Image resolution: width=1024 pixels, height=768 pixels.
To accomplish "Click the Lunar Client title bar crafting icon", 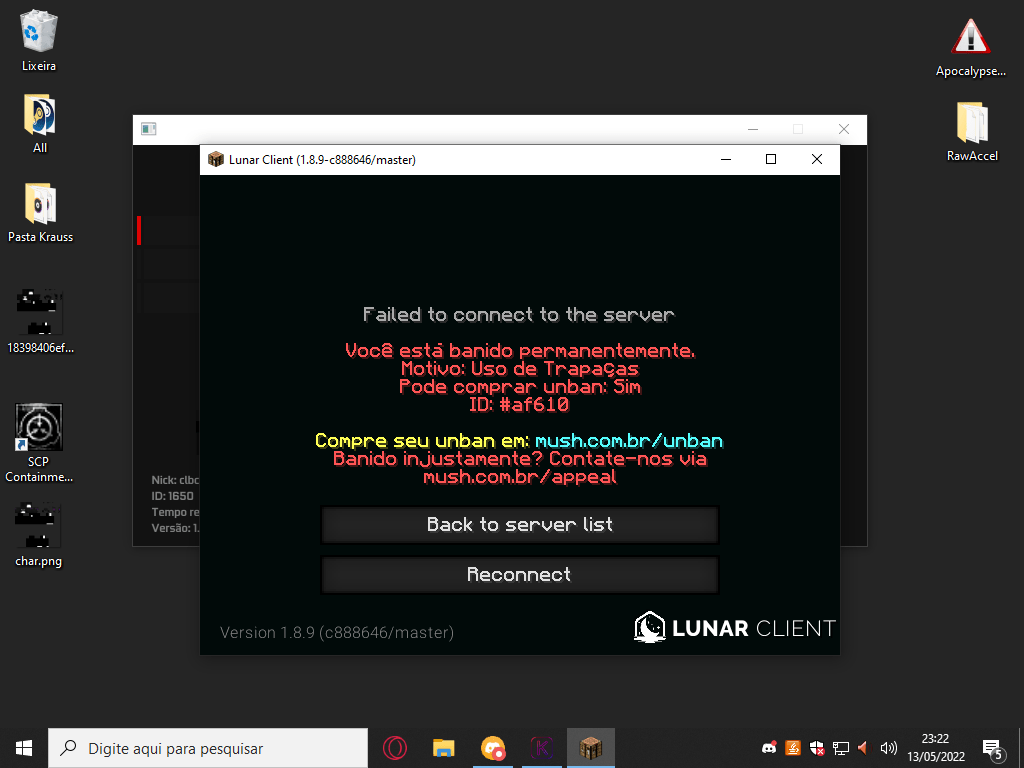I will pos(216,159).
